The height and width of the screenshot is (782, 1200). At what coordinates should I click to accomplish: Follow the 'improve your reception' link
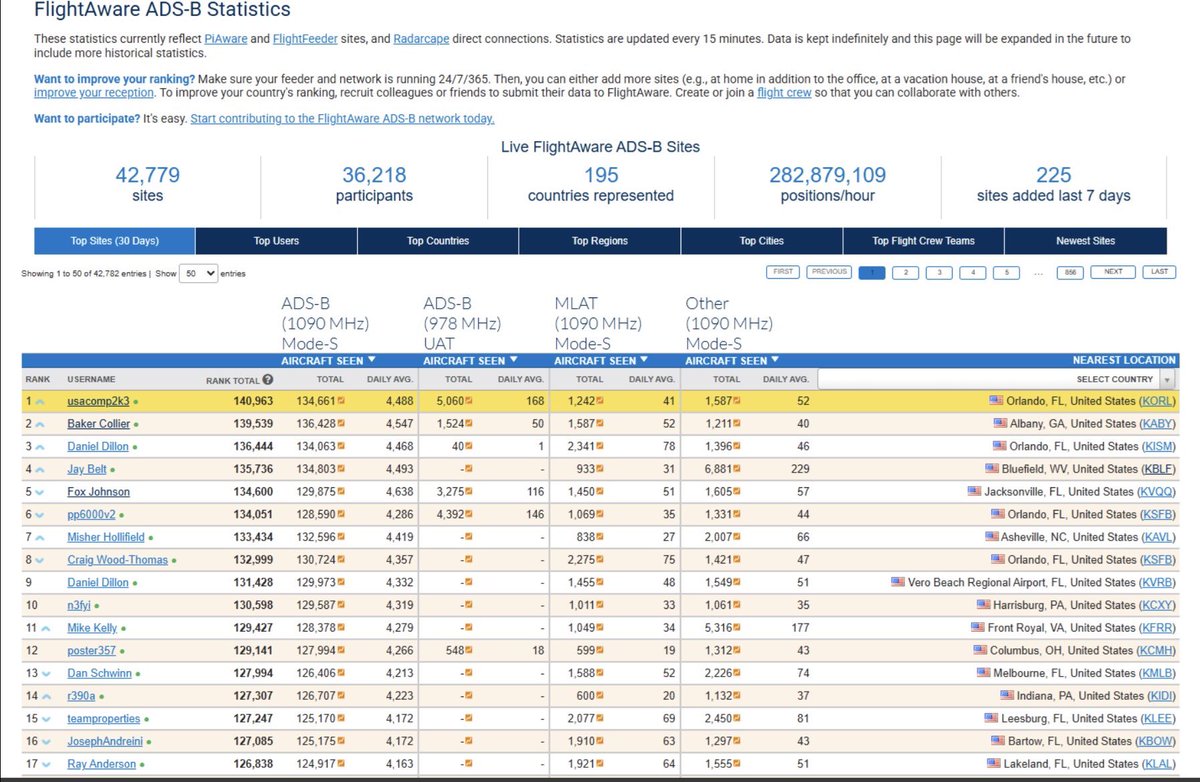(94, 93)
